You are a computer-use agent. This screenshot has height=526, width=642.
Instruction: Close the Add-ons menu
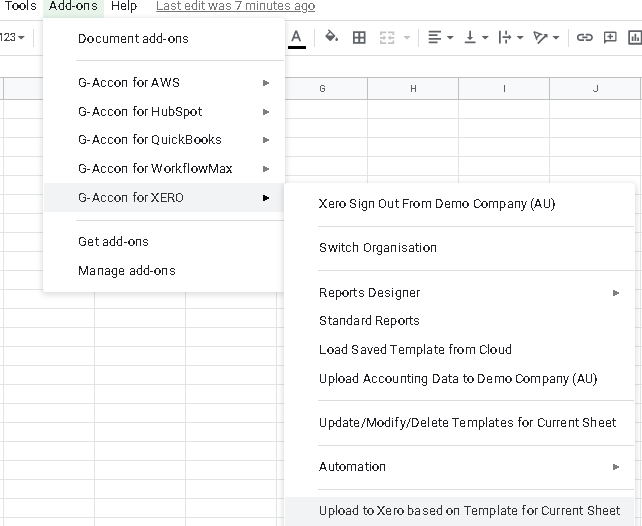[73, 6]
